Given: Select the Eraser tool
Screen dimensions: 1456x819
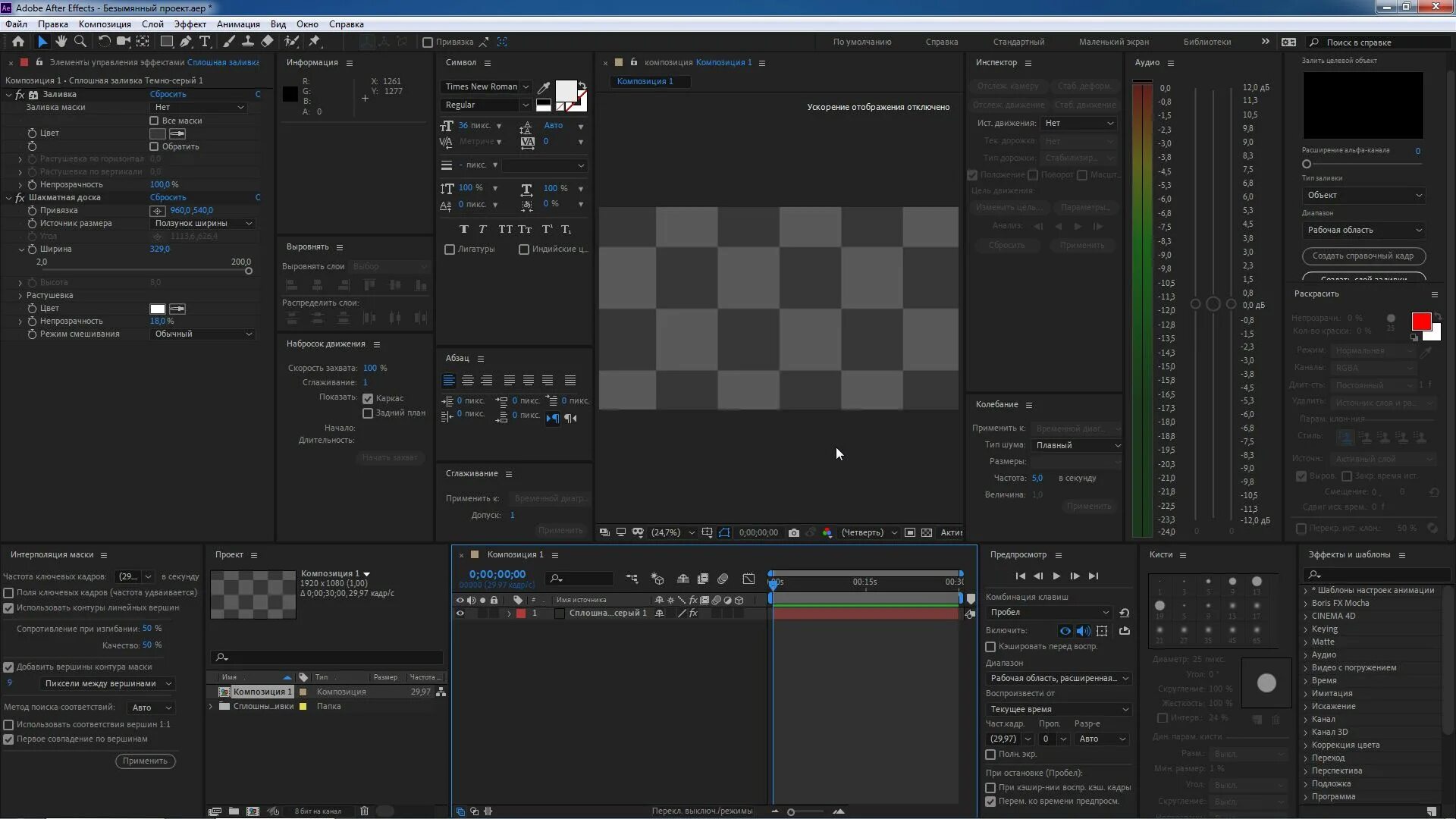Looking at the screenshot, I should 267,42.
